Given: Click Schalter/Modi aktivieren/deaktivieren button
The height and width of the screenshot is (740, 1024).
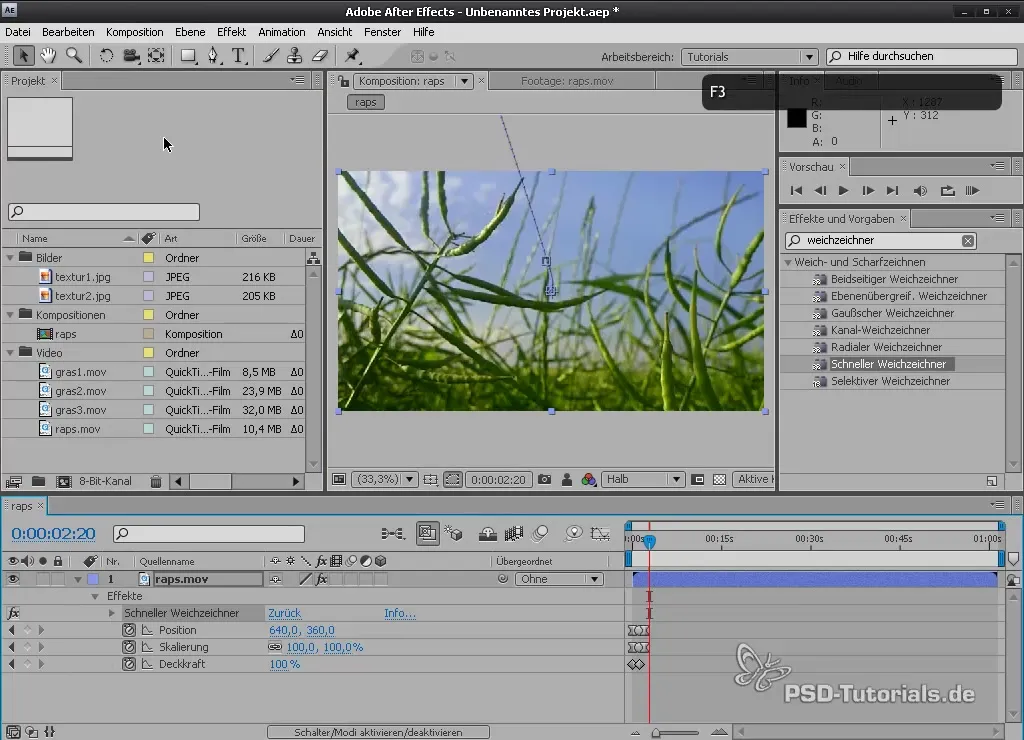Looking at the screenshot, I should (x=378, y=733).
